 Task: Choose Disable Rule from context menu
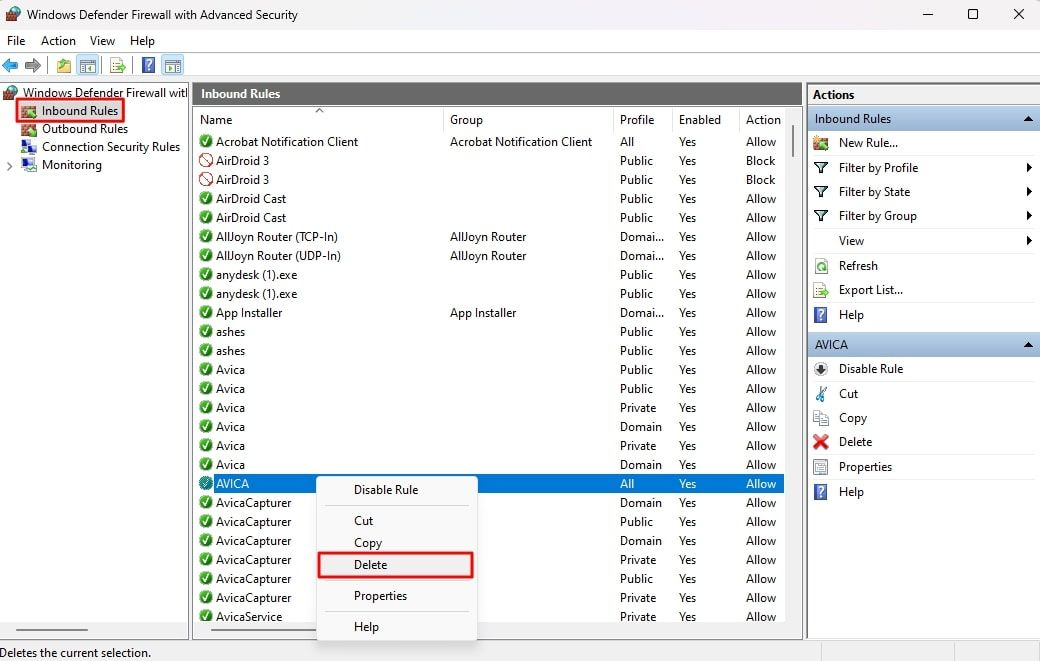[397, 490]
